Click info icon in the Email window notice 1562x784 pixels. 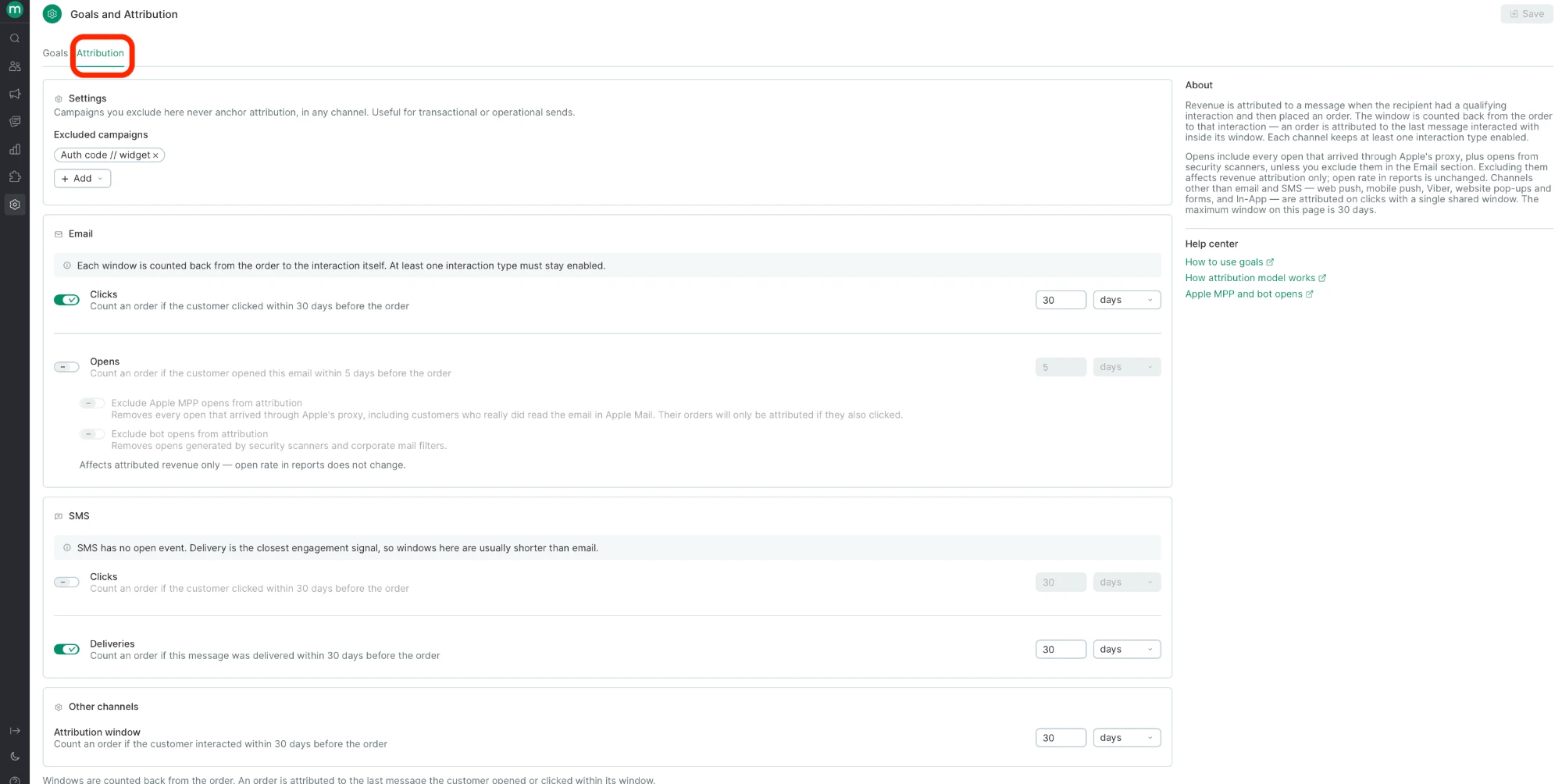[67, 265]
